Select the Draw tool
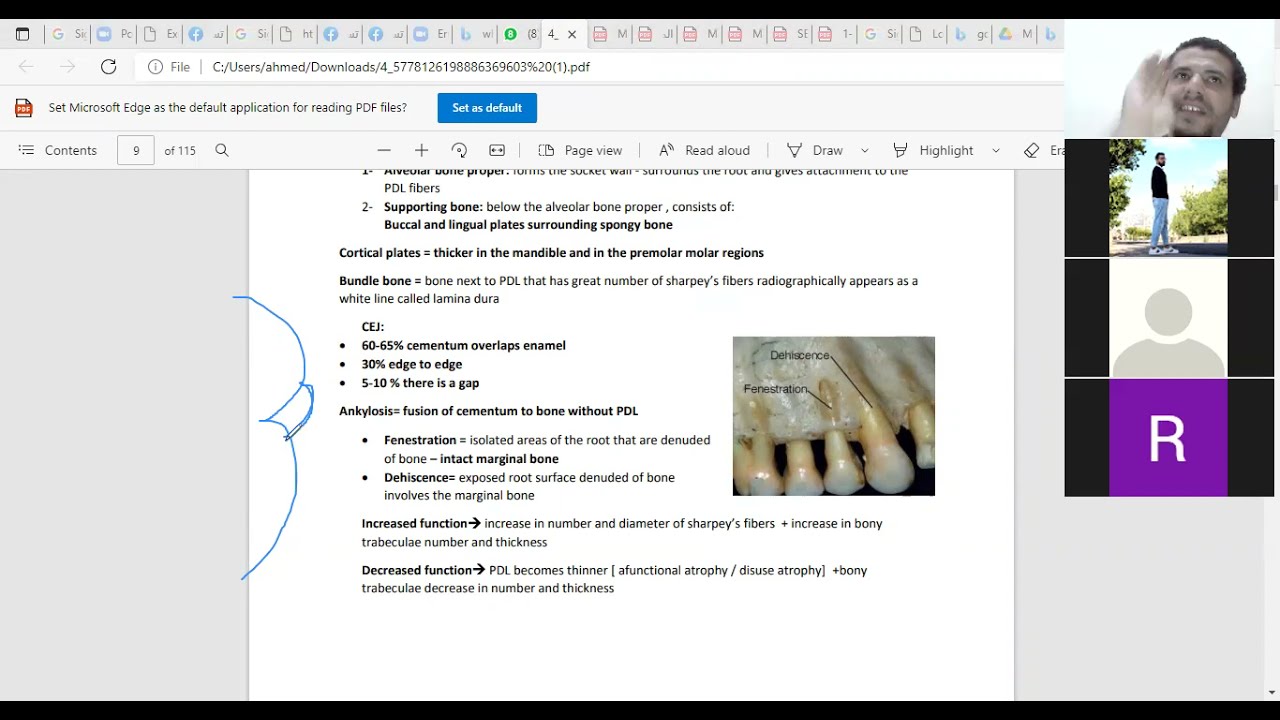 (x=815, y=150)
